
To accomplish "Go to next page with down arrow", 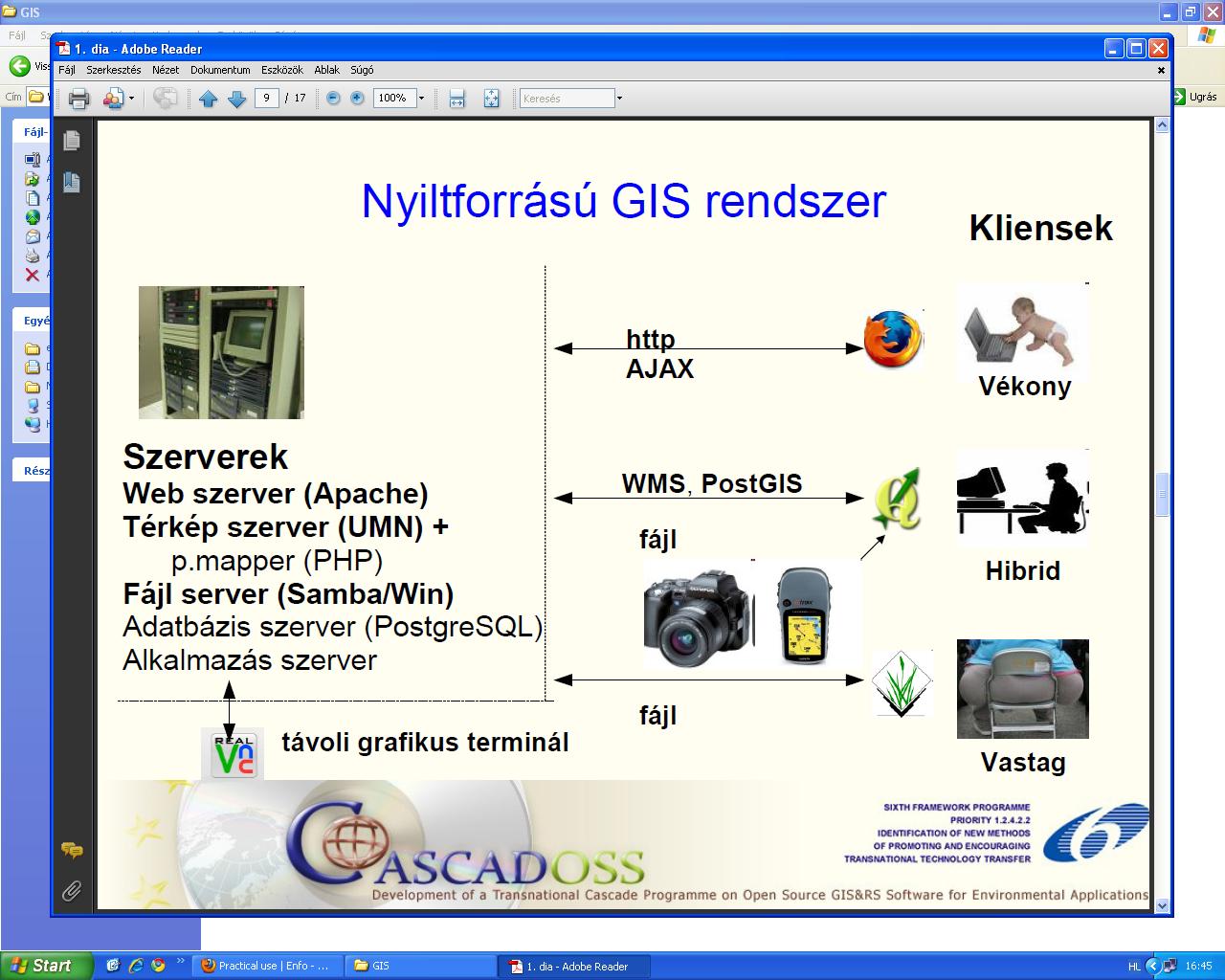I will point(236,98).
